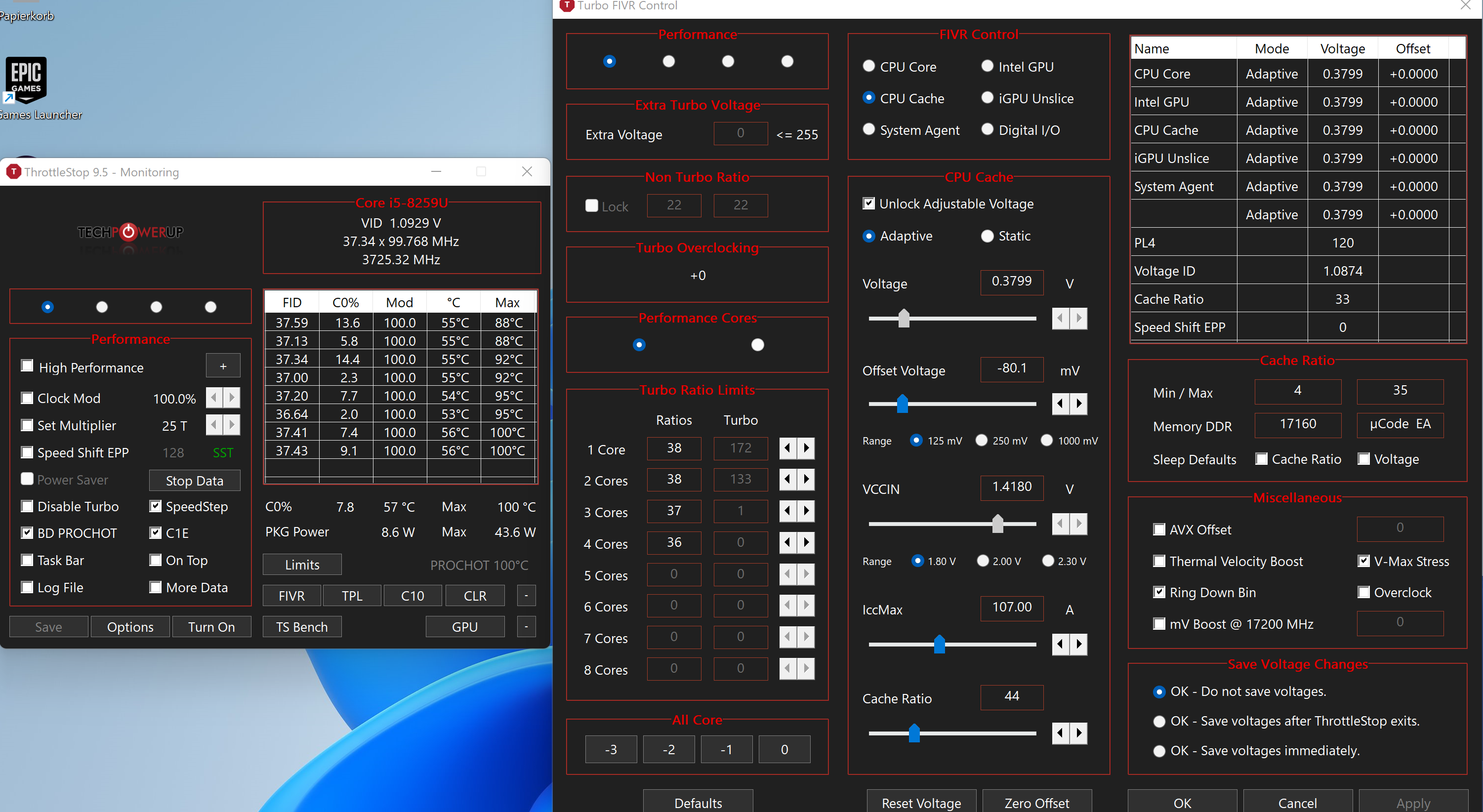Decrease the 1 Core turbo ratio
Image resolution: width=1483 pixels, height=812 pixels.
pyautogui.click(x=787, y=448)
